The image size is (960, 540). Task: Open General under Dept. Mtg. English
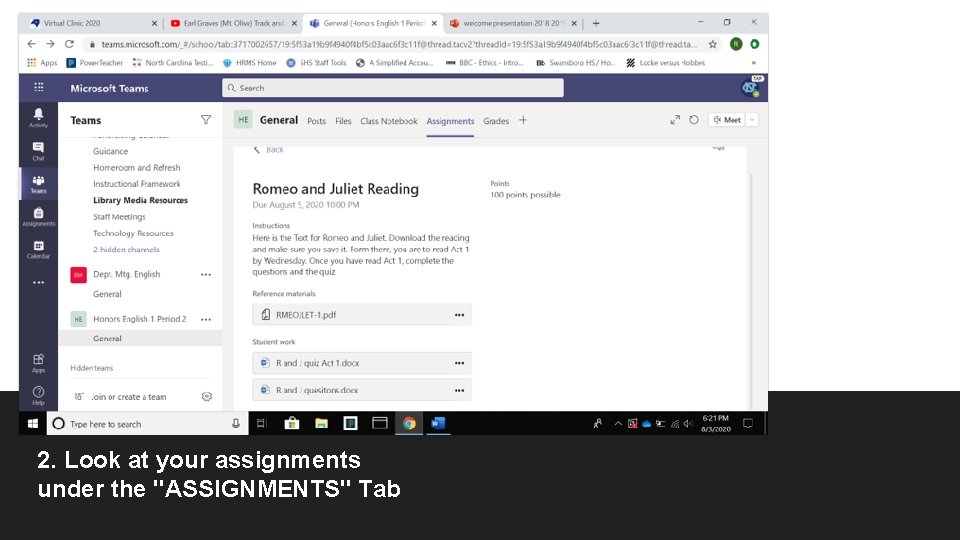[107, 294]
